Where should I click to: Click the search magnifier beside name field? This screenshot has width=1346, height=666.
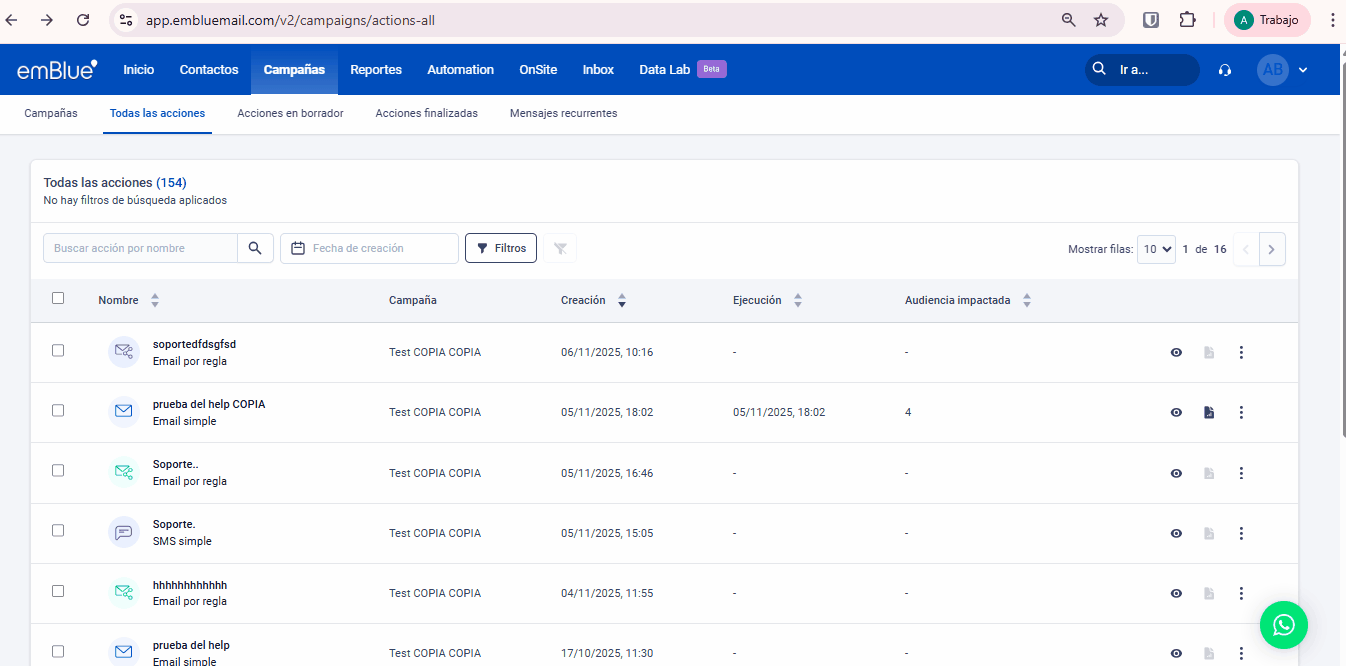click(255, 248)
